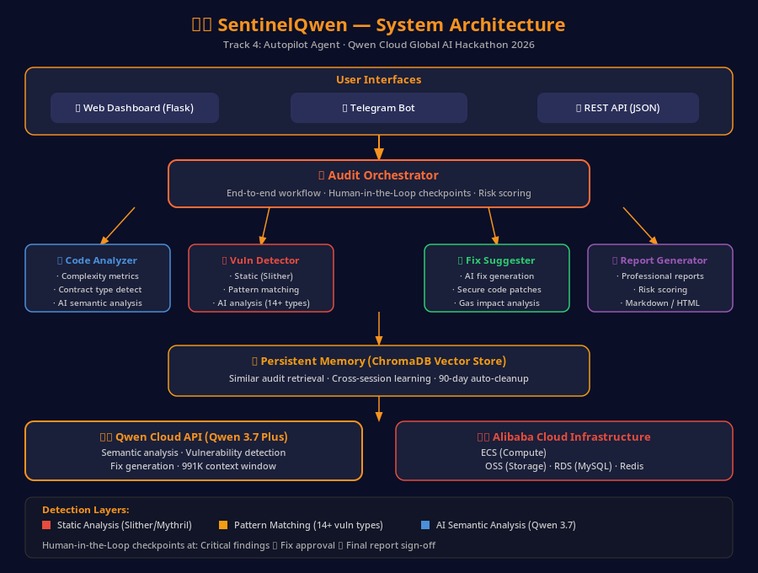Select the Qwen Cloud API (Qwen 3.7 Plus) heading
758x573 pixels.
click(194, 437)
